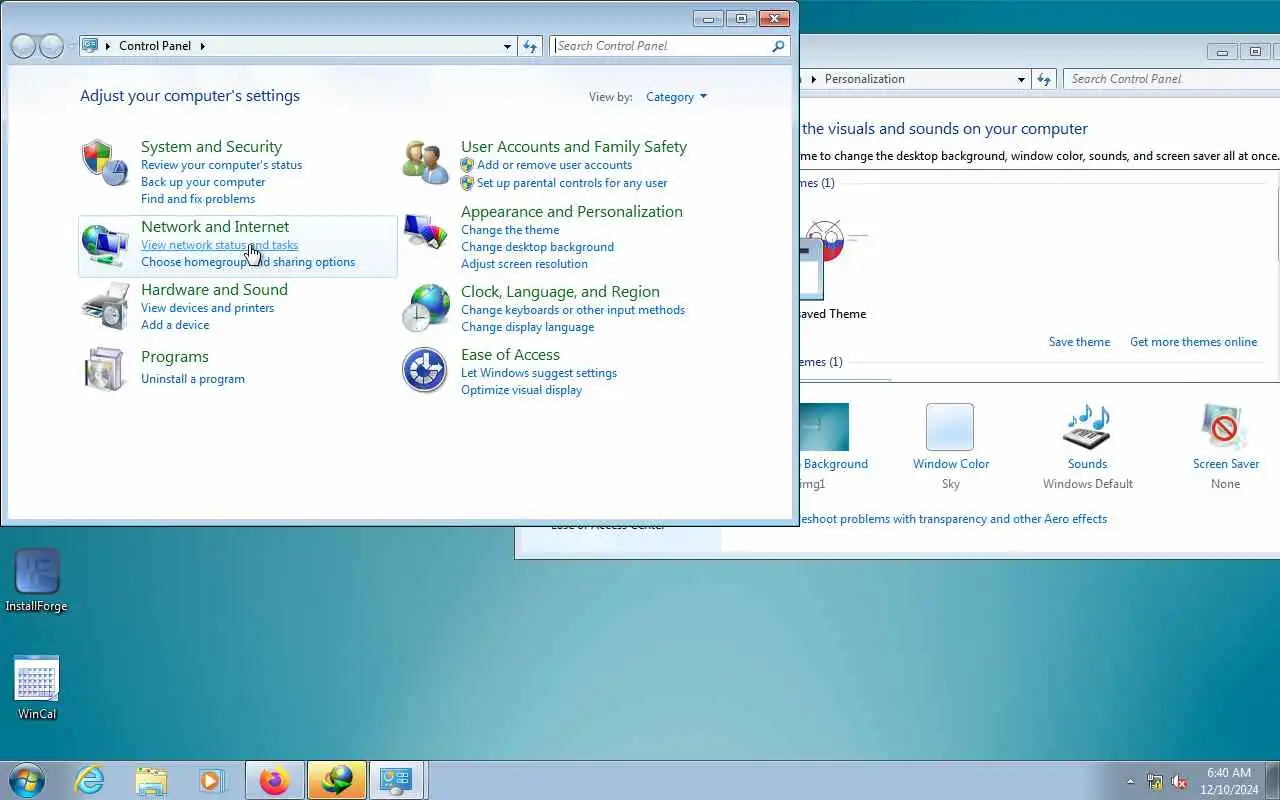Viewport: 1280px width, 800px height.
Task: Open the InstallForge desktop shortcut
Action: [x=37, y=581]
